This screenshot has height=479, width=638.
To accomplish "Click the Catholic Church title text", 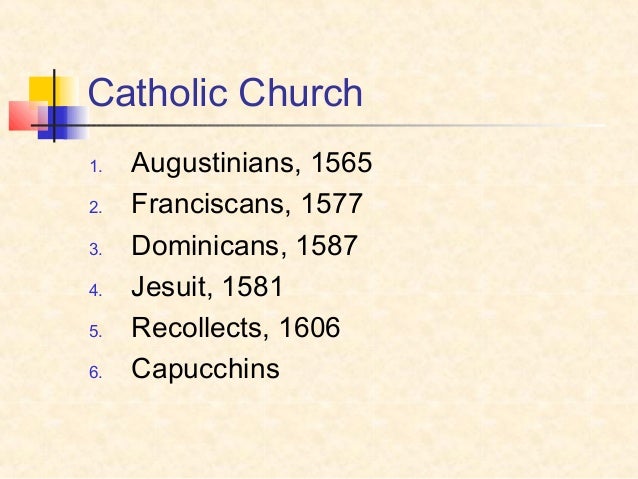I will pos(225,93).
